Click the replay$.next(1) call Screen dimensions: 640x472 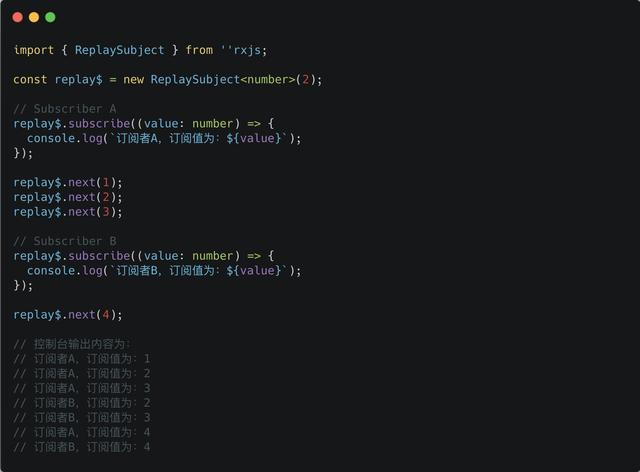(68, 182)
